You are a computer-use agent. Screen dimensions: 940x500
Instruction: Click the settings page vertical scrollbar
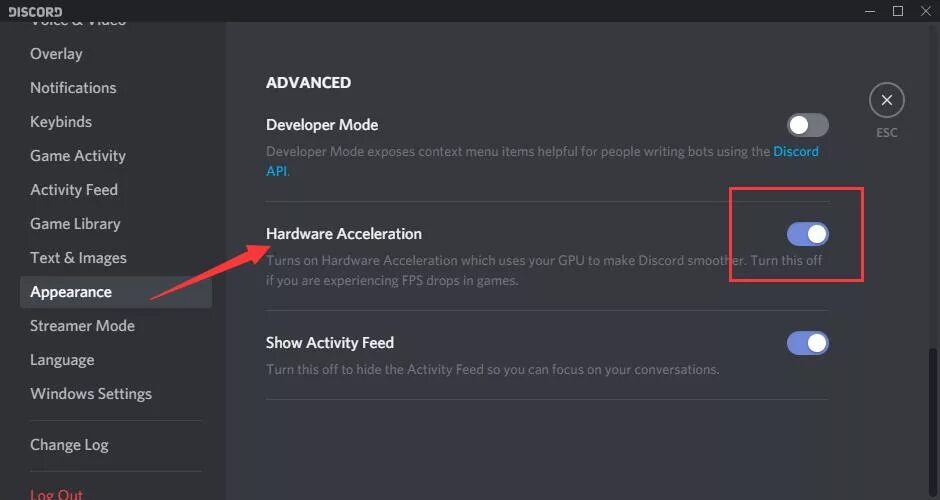933,423
